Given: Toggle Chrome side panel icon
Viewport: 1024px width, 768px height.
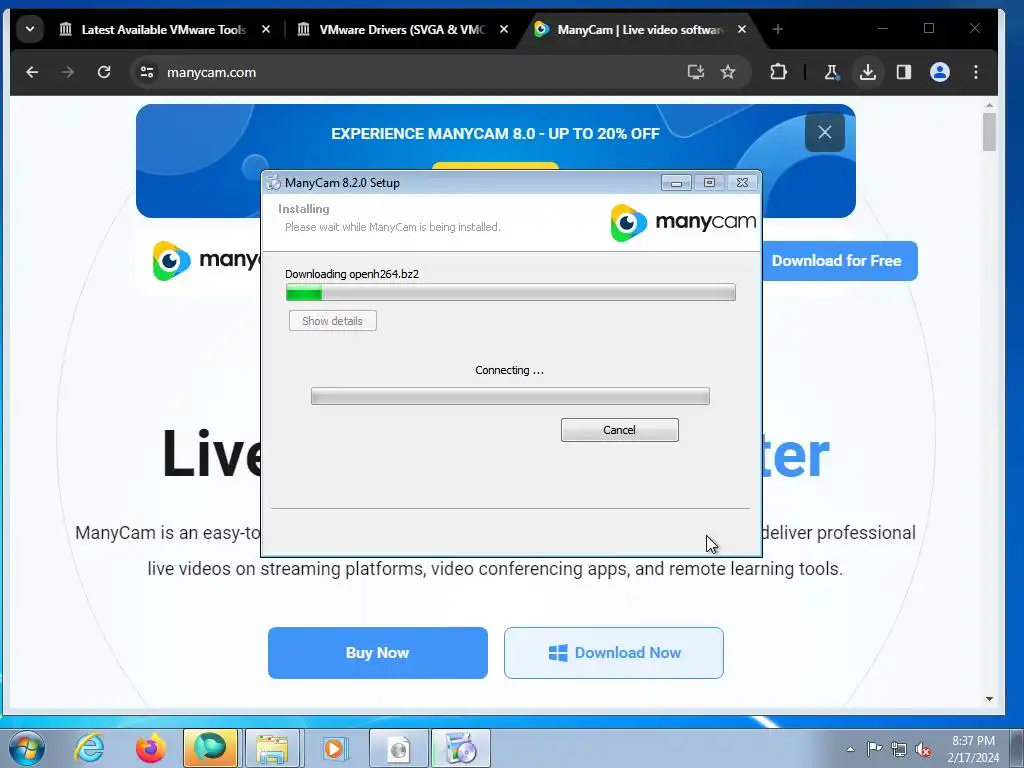Looking at the screenshot, I should click(904, 72).
